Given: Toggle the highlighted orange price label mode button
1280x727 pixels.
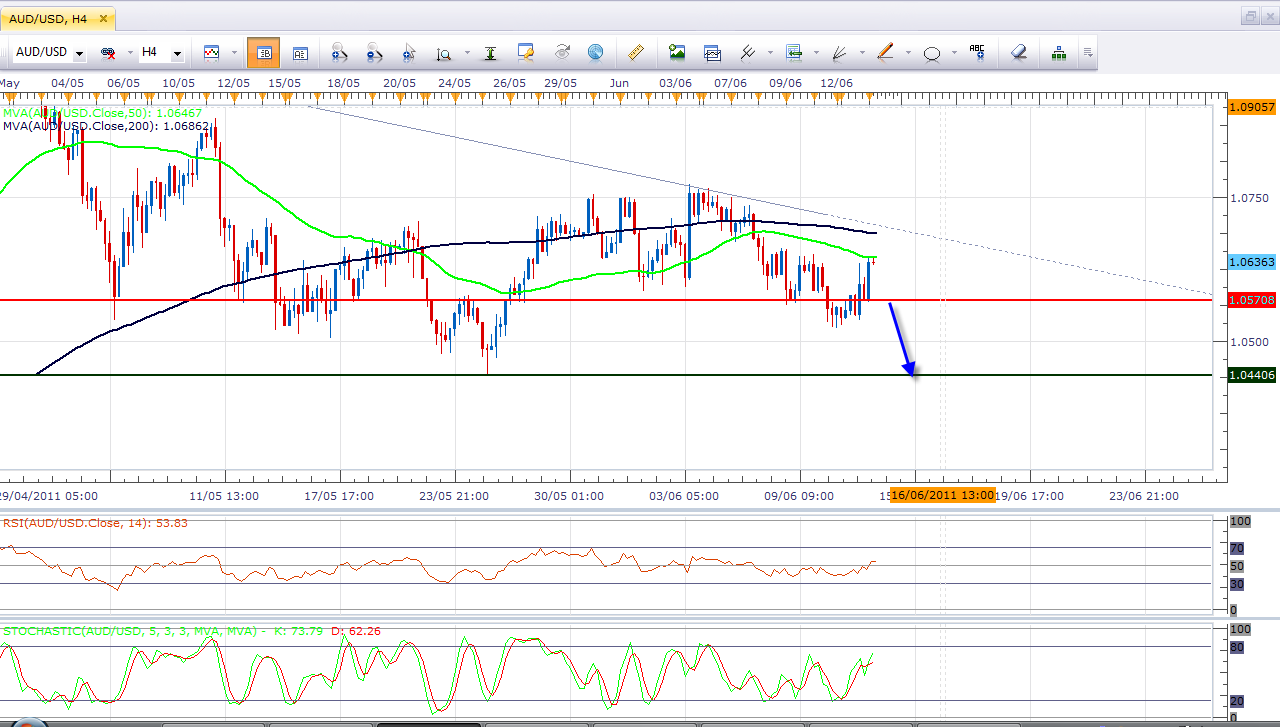Looking at the screenshot, I should [264, 53].
